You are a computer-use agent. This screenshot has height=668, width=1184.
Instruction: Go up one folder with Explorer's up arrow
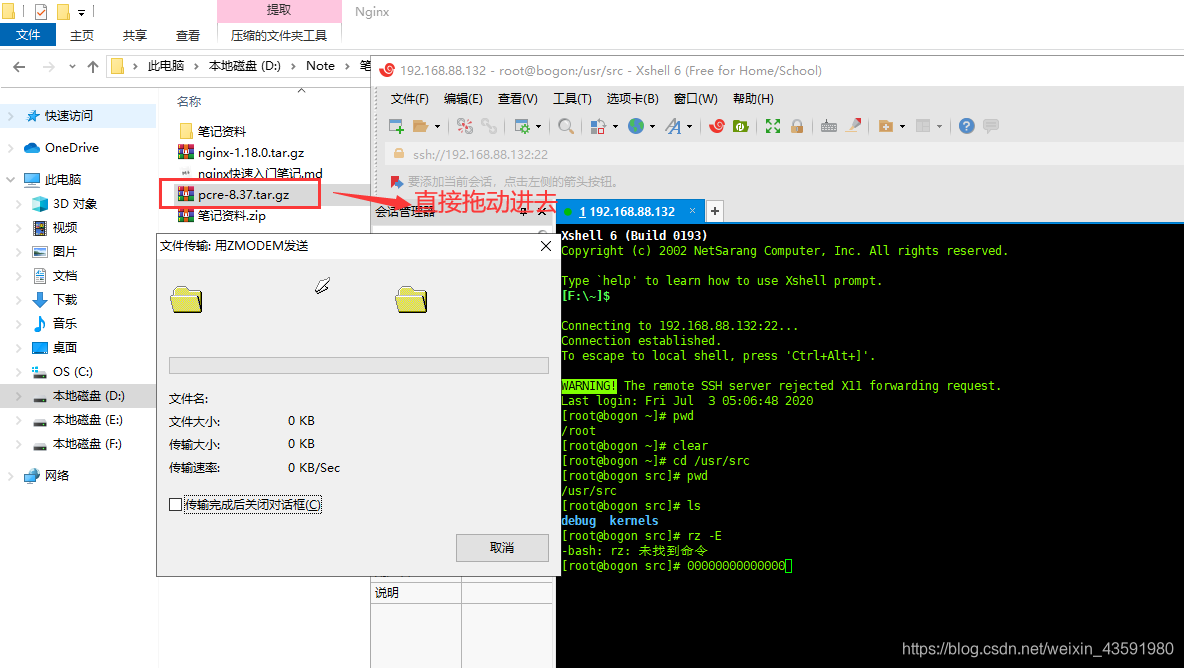pyautogui.click(x=93, y=66)
